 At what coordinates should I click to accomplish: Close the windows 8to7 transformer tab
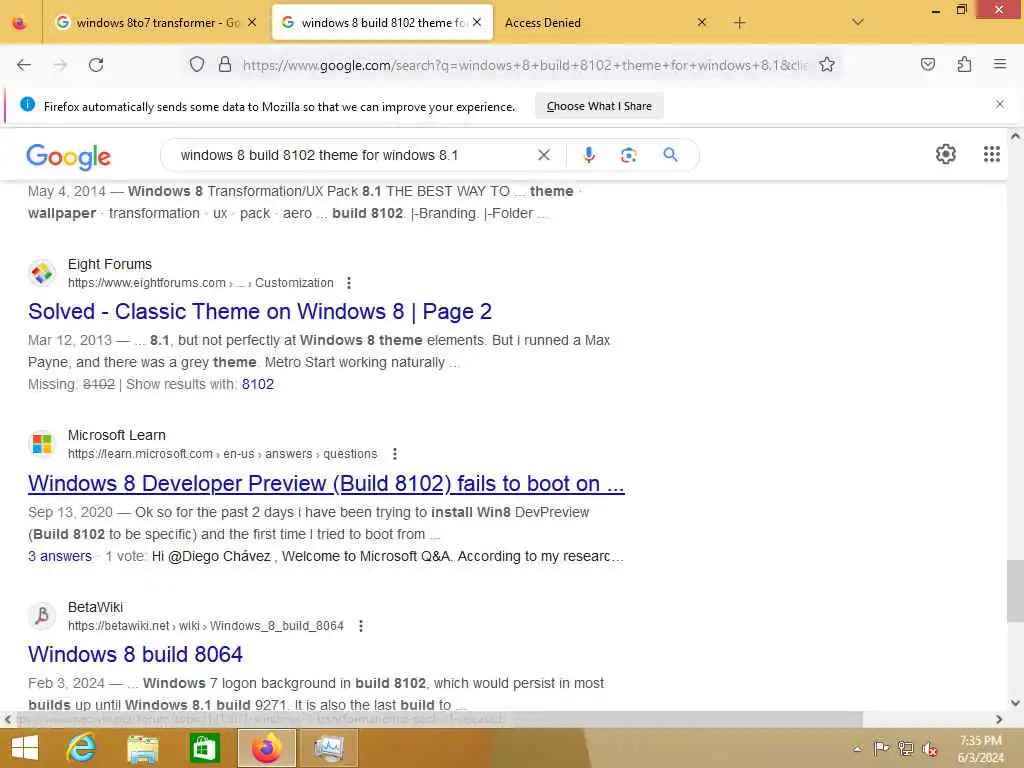point(252,22)
